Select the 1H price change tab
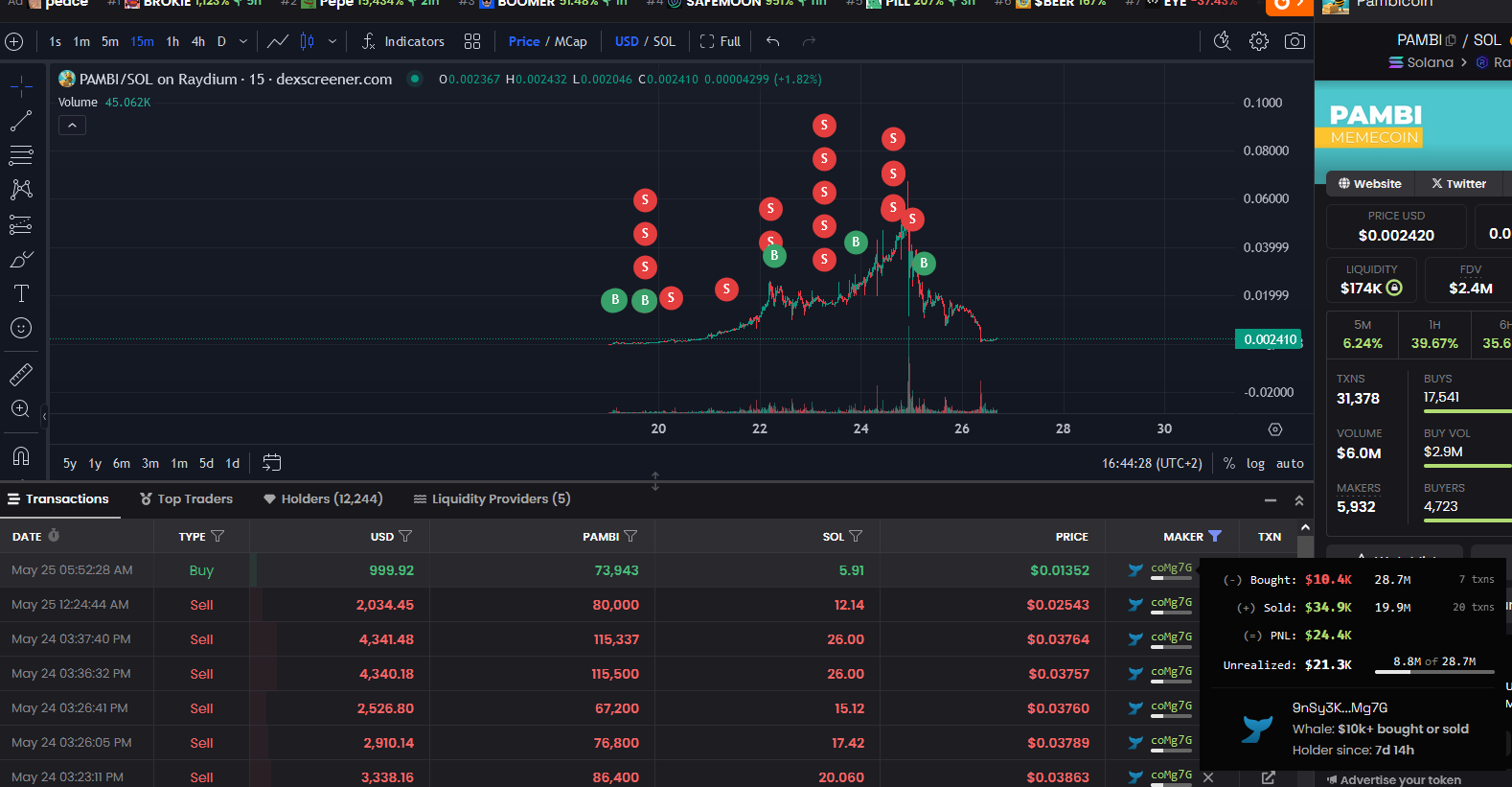Viewport: 1512px width, 787px height. point(1434,334)
